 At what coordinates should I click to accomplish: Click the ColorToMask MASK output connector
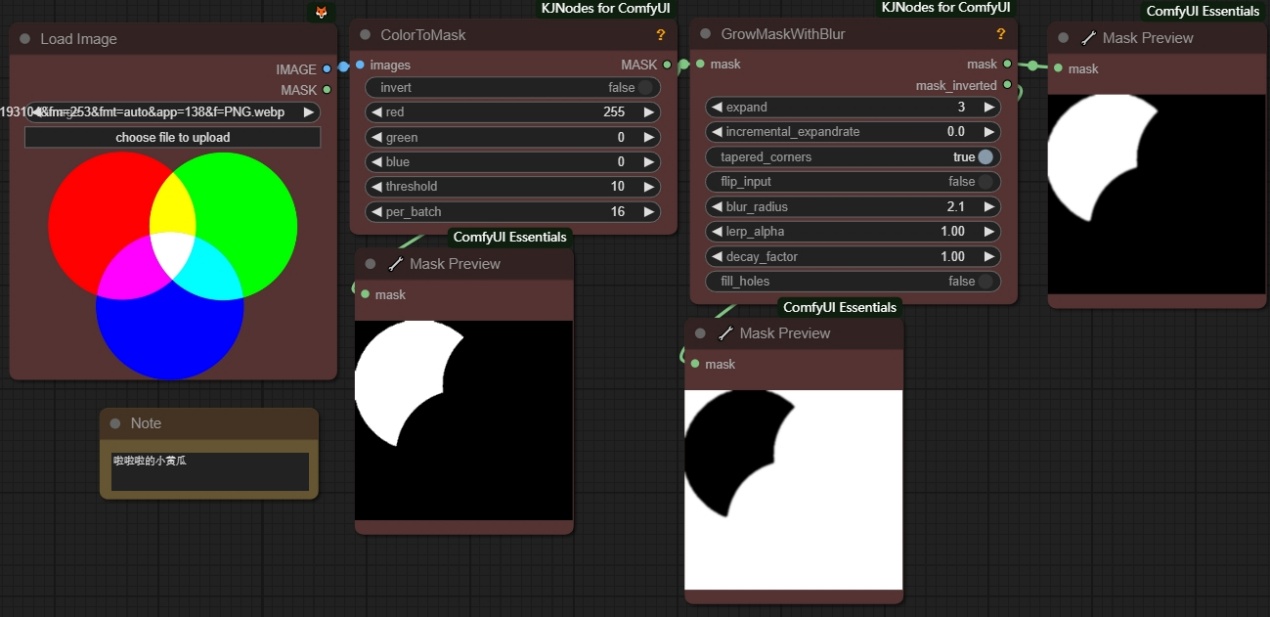(x=668, y=65)
